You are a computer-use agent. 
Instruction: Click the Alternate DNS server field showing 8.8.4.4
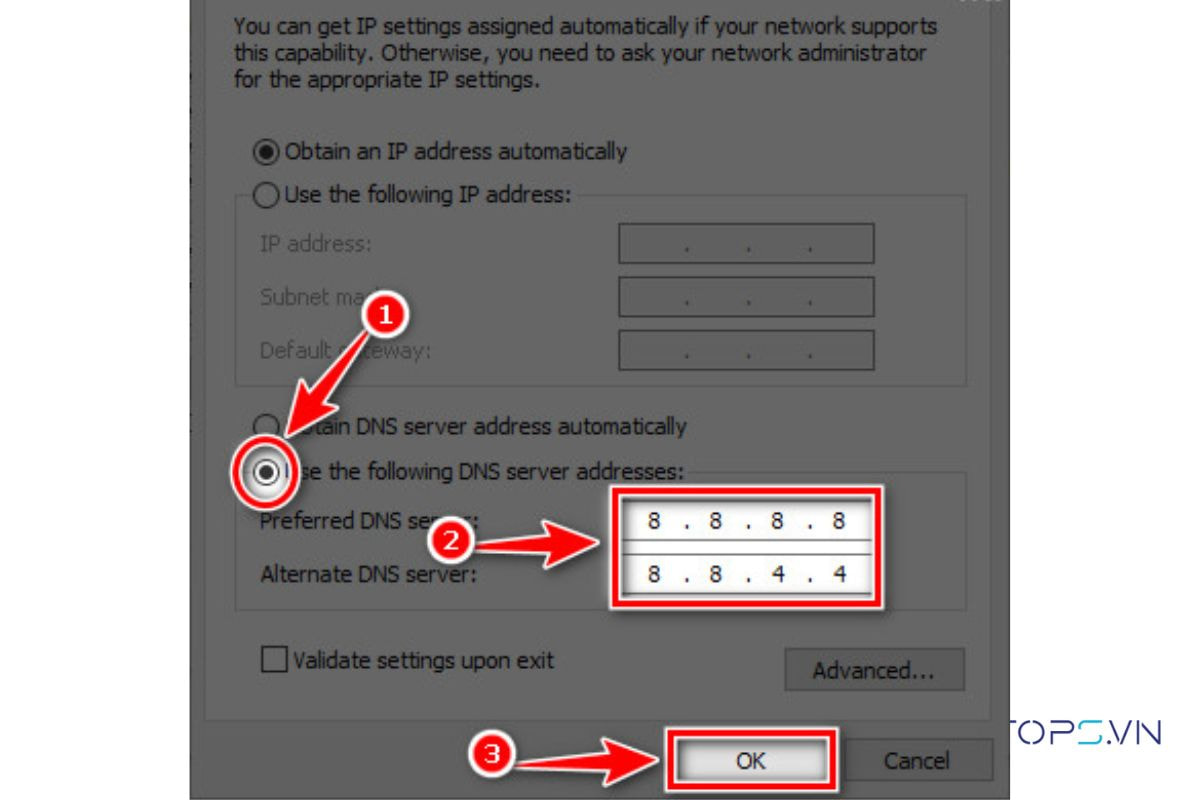746,574
